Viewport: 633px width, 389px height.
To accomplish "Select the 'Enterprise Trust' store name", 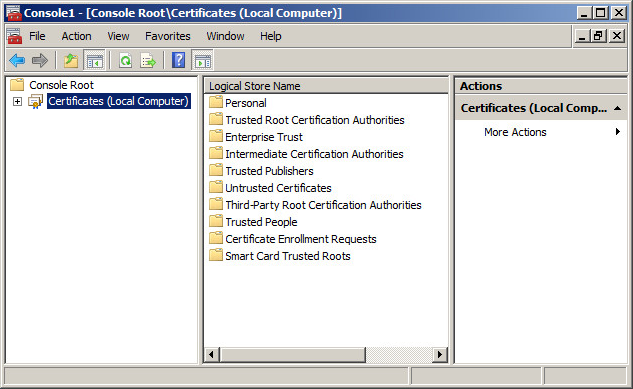I will [264, 137].
